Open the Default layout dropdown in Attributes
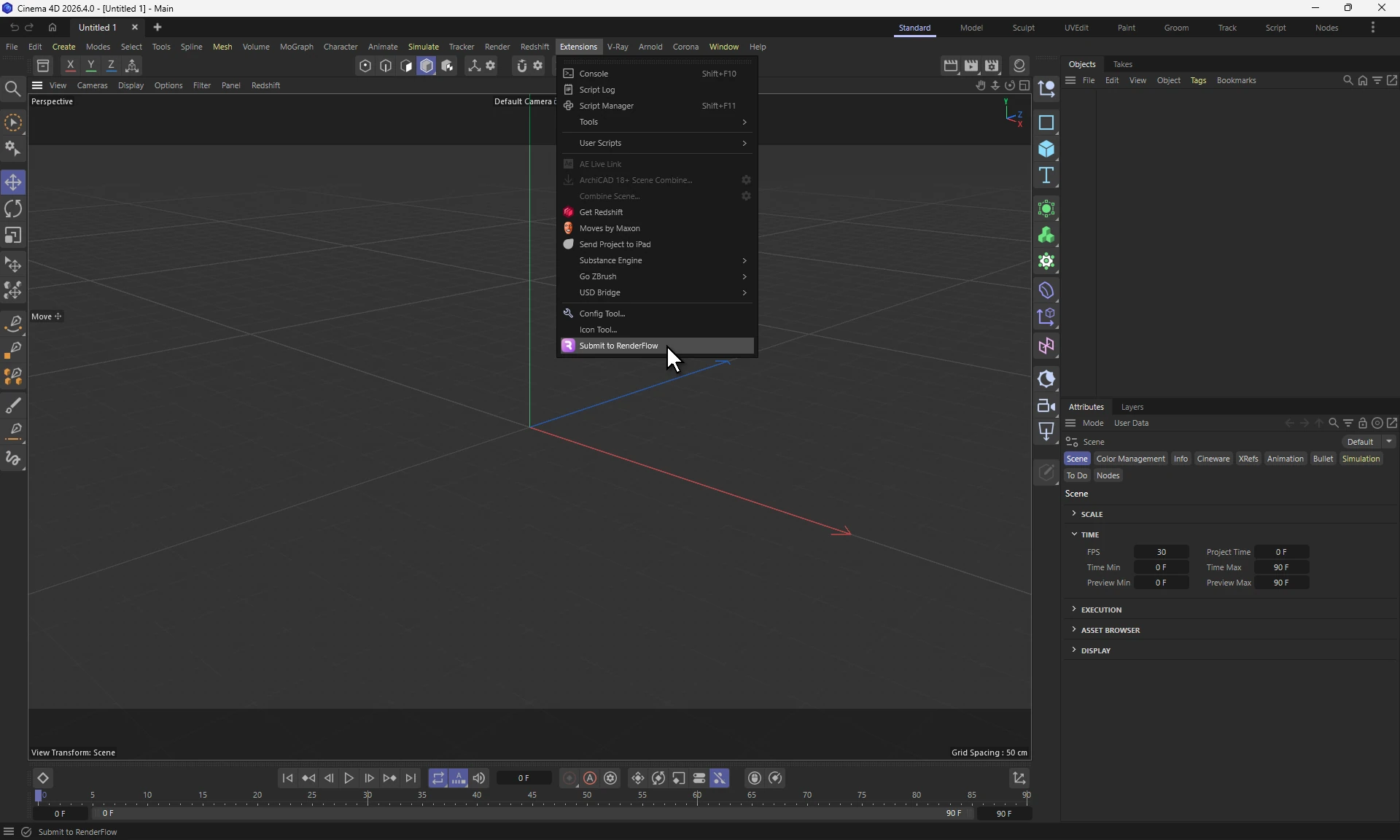Viewport: 1400px width, 840px height. coord(1369,442)
